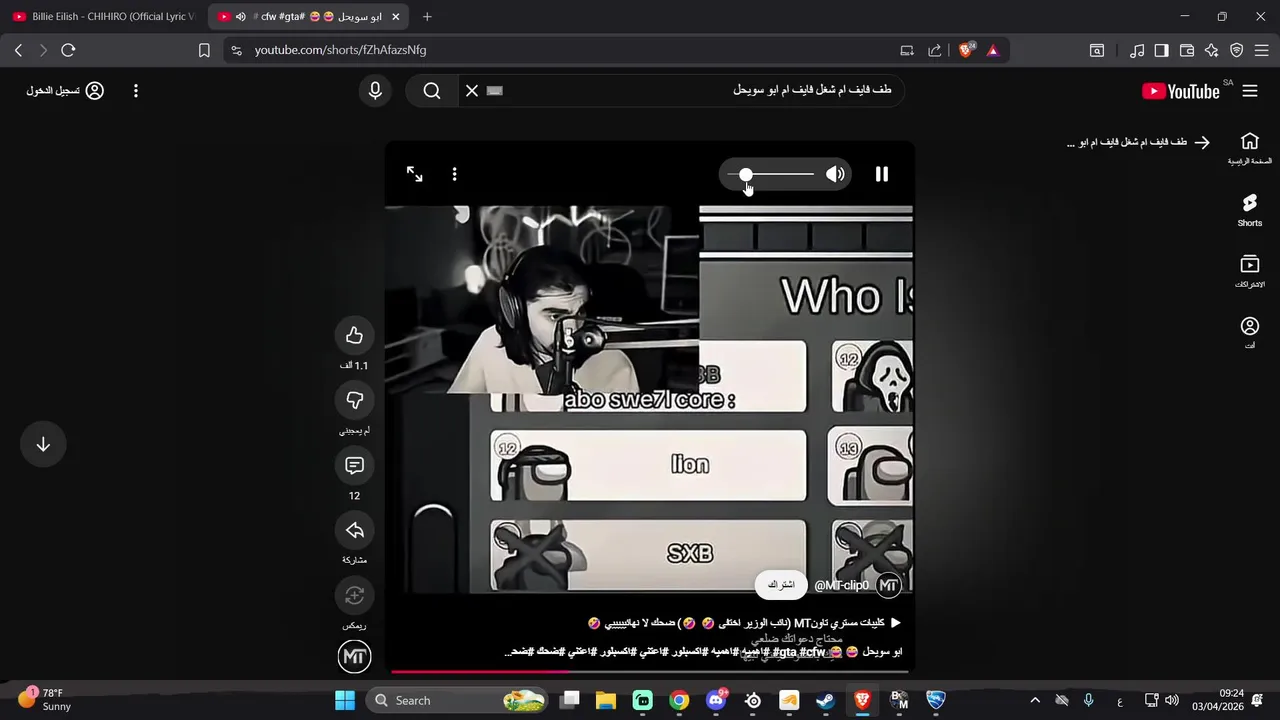The height and width of the screenshot is (720, 1280).
Task: Open the comments showing 12
Action: coord(354,465)
